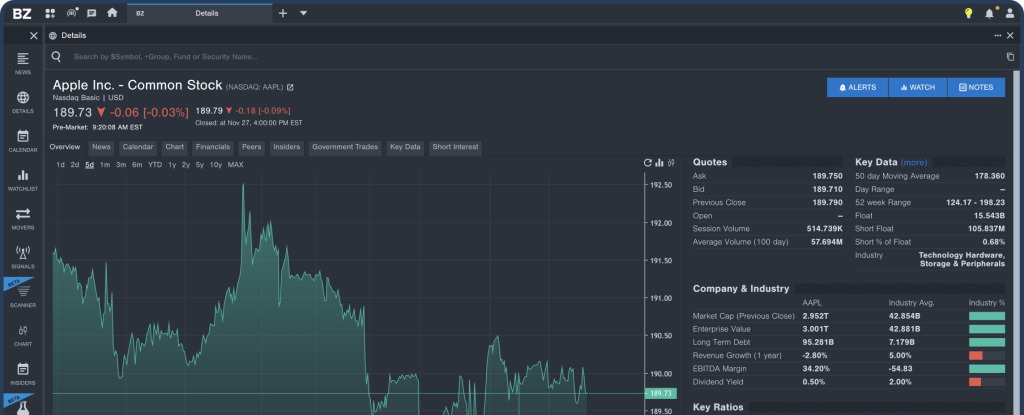Open the user account profile icon

1010,13
